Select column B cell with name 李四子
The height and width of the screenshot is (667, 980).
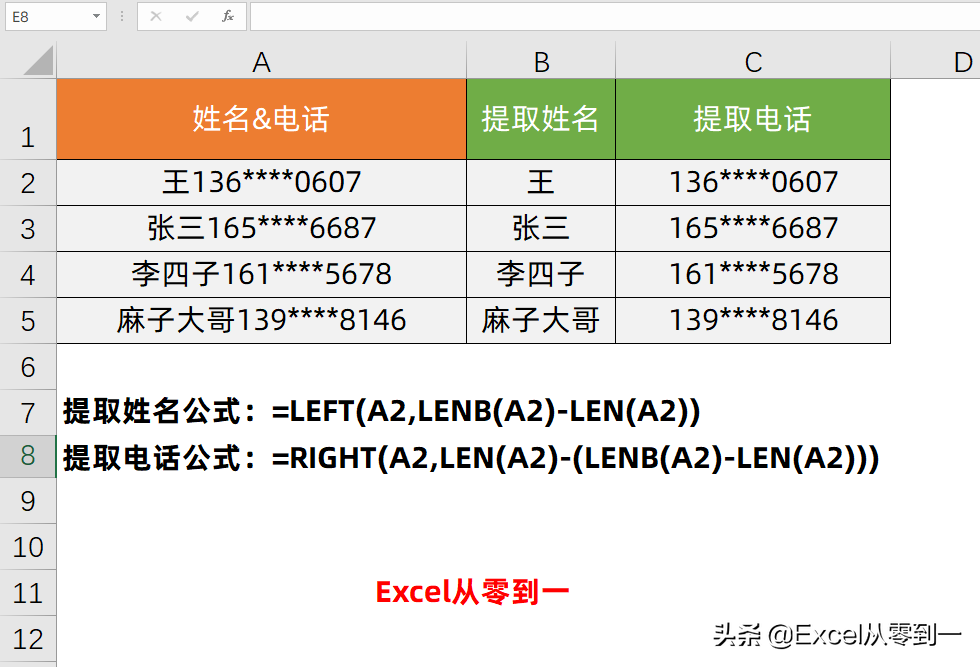pyautogui.click(x=541, y=274)
